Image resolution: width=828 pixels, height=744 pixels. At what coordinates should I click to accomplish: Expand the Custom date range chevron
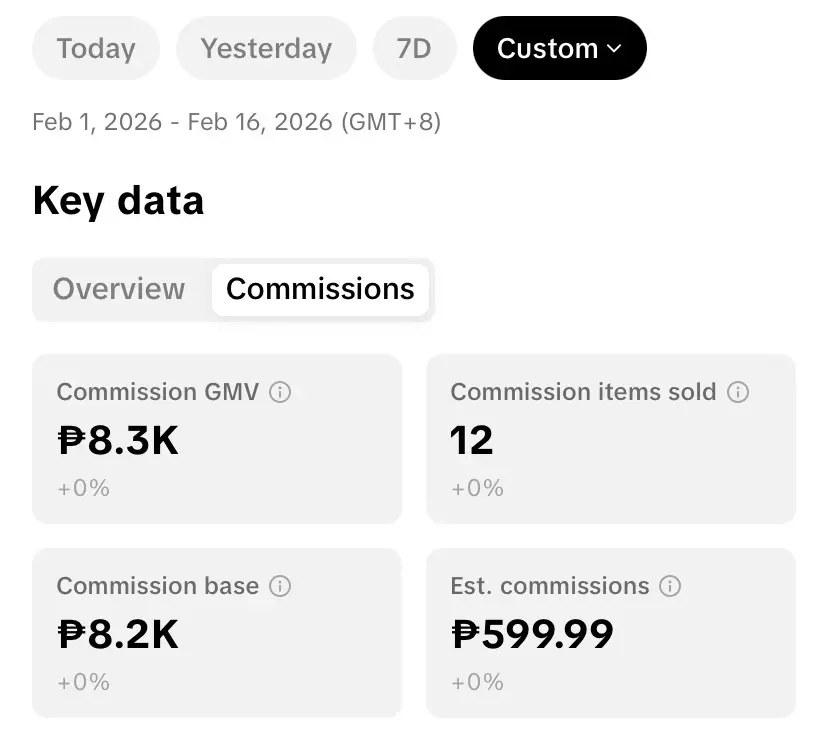(614, 49)
